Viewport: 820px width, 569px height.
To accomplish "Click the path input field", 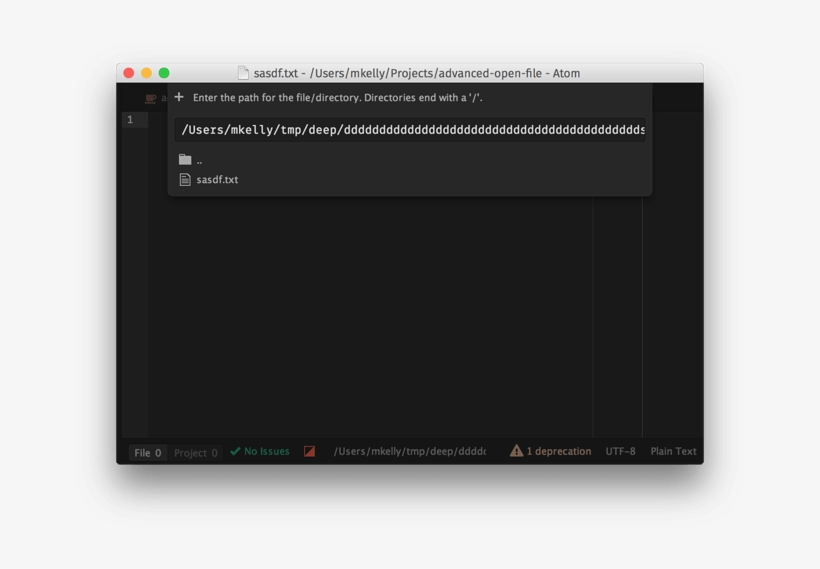I will pos(410,130).
